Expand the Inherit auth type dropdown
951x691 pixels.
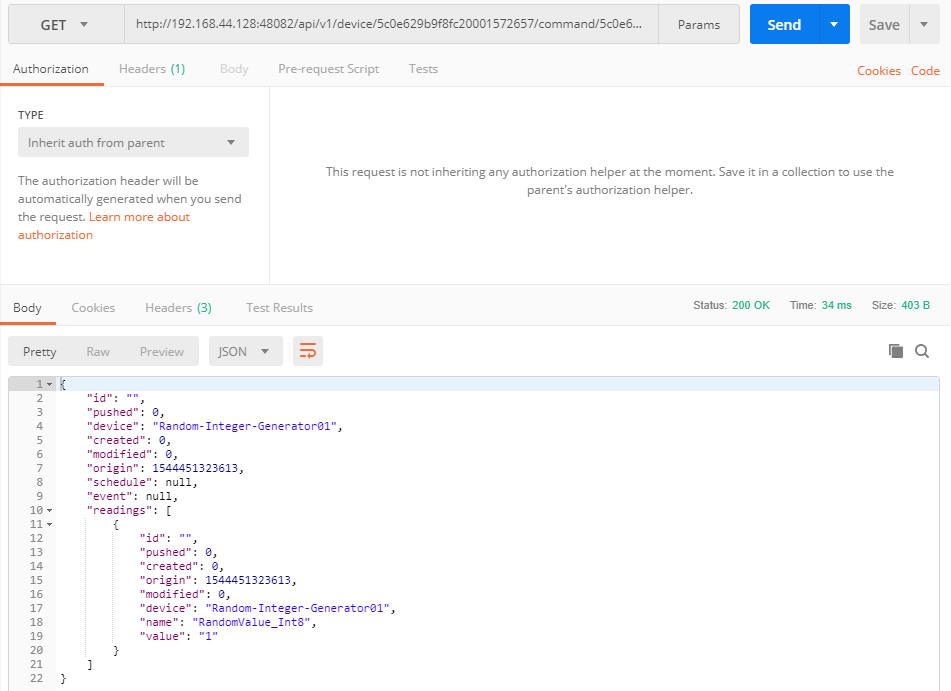point(133,143)
